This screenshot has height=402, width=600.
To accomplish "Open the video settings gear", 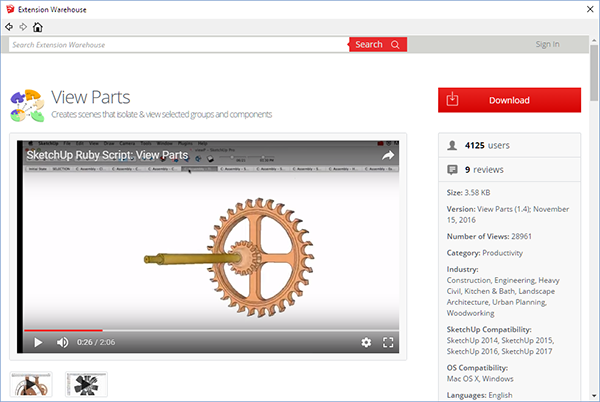I will coord(366,342).
